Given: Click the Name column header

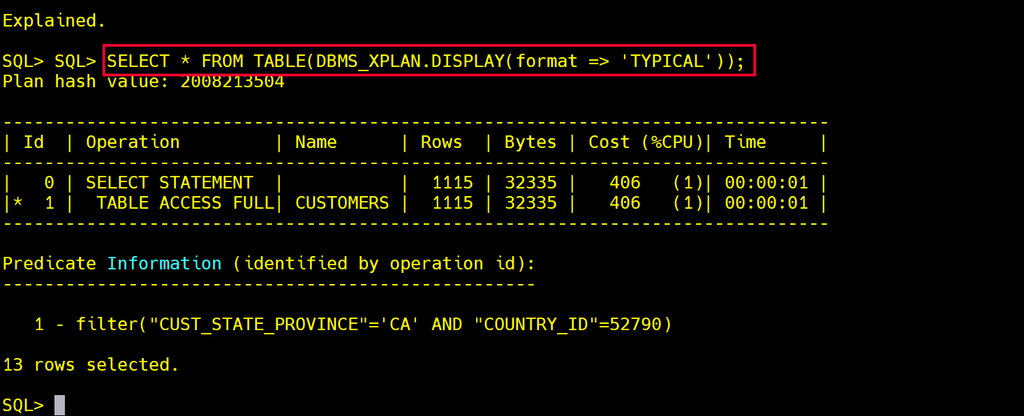Looking at the screenshot, I should (x=316, y=142).
